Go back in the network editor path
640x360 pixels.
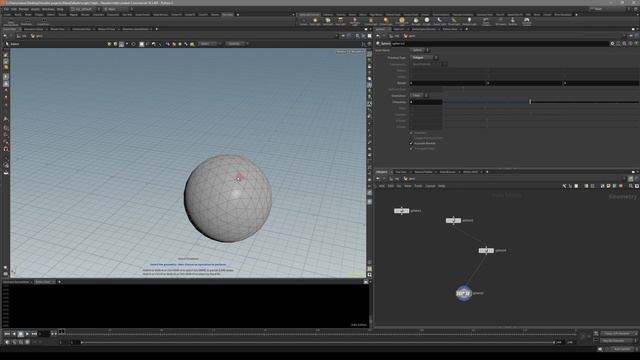(x=378, y=179)
